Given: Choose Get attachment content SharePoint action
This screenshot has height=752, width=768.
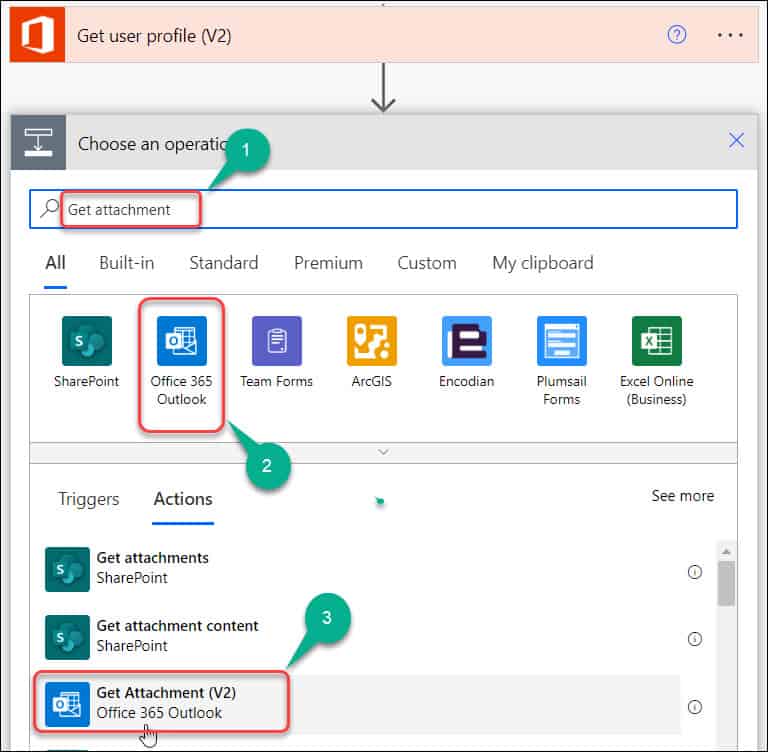Looking at the screenshot, I should click(362, 637).
